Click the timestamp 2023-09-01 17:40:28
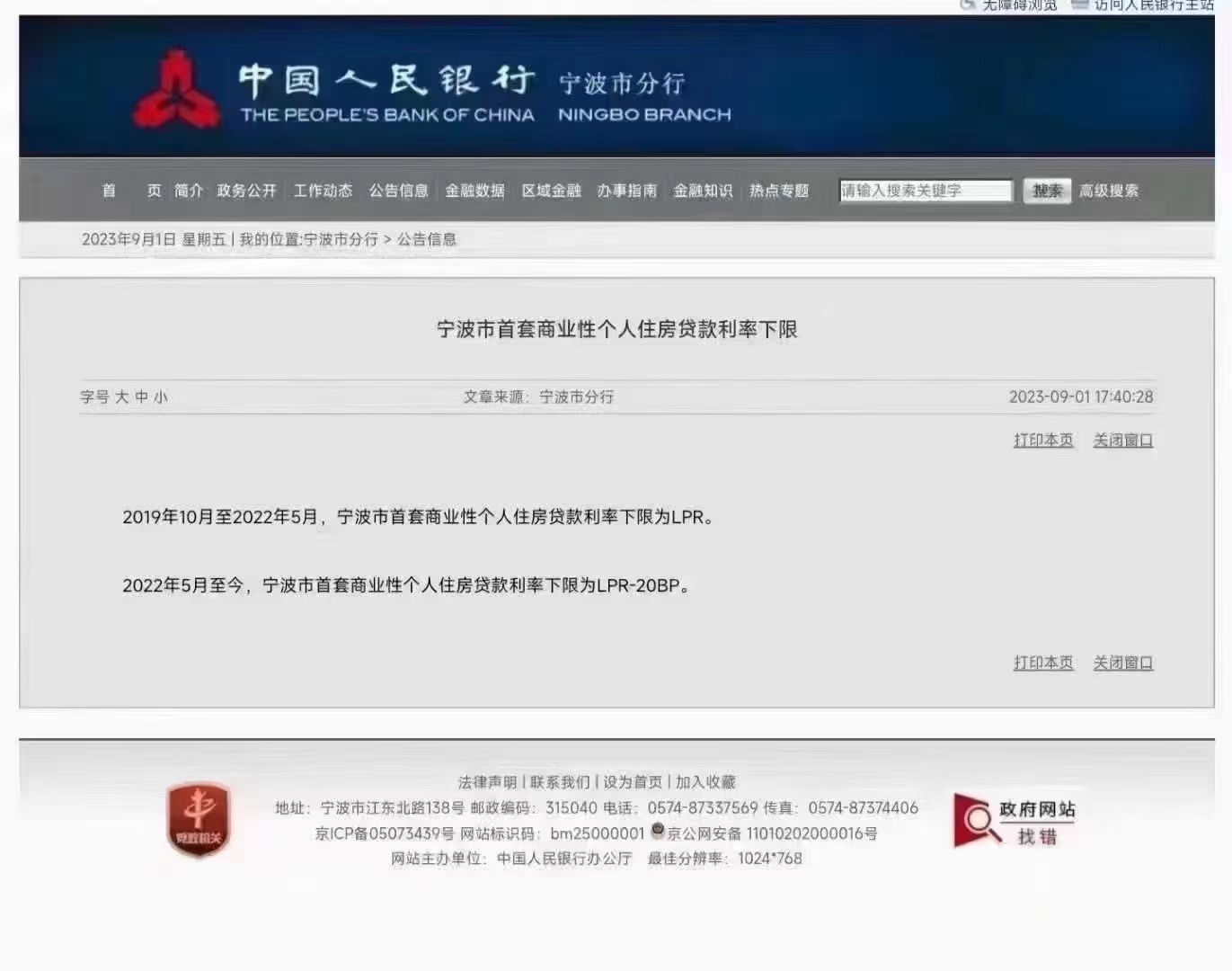 pos(1081,396)
